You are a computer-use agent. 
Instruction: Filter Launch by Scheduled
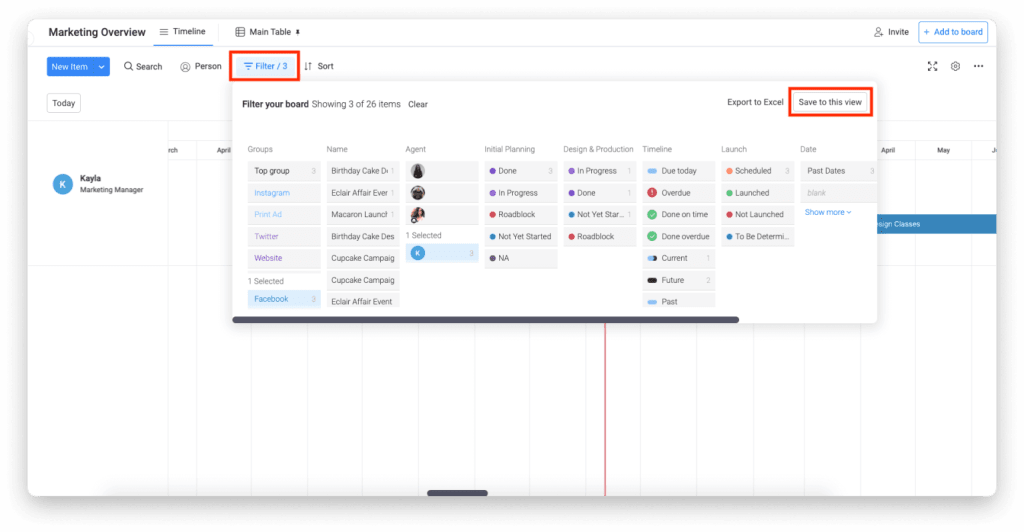click(x=758, y=171)
